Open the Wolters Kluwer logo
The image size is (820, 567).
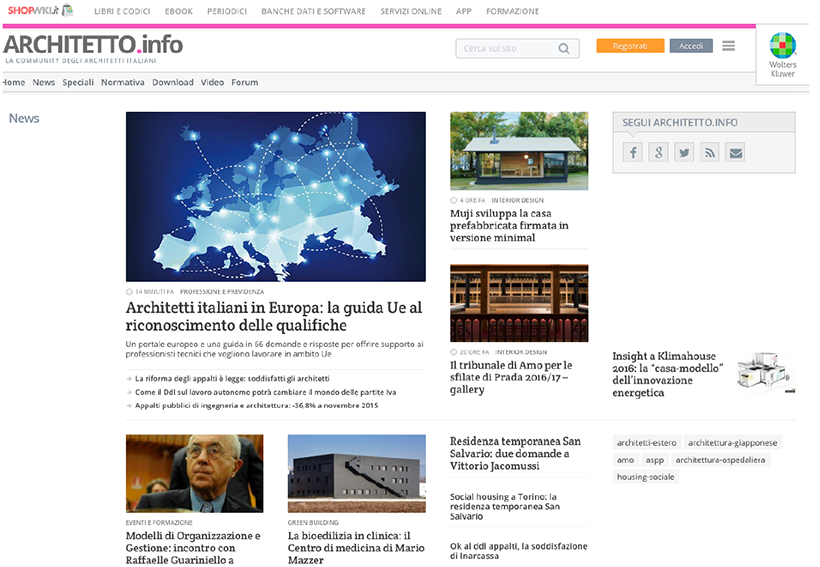(x=782, y=54)
